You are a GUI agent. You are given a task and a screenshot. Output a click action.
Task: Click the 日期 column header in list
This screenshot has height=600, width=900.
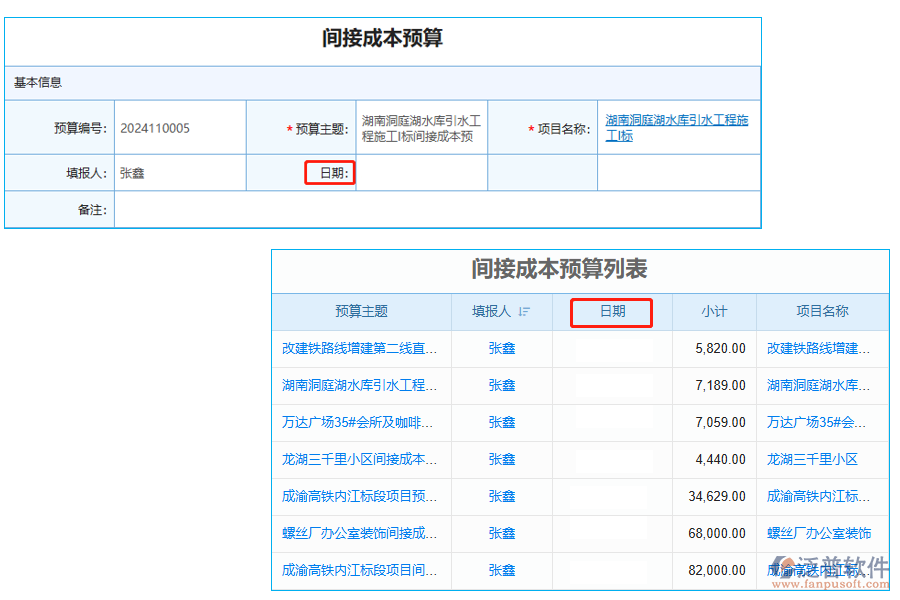(612, 312)
